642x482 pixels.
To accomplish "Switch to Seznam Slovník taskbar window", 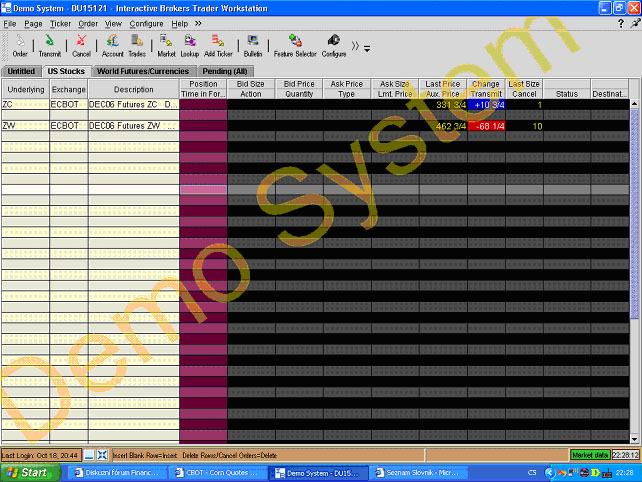I will (418, 473).
